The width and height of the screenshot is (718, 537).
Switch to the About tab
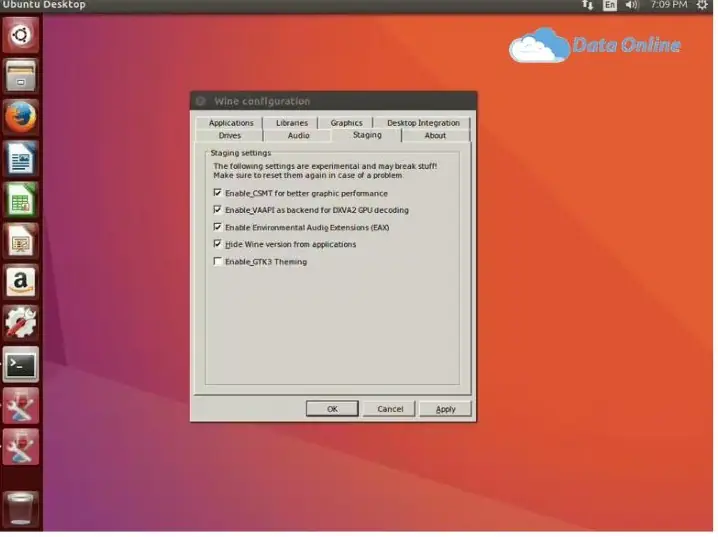435,136
